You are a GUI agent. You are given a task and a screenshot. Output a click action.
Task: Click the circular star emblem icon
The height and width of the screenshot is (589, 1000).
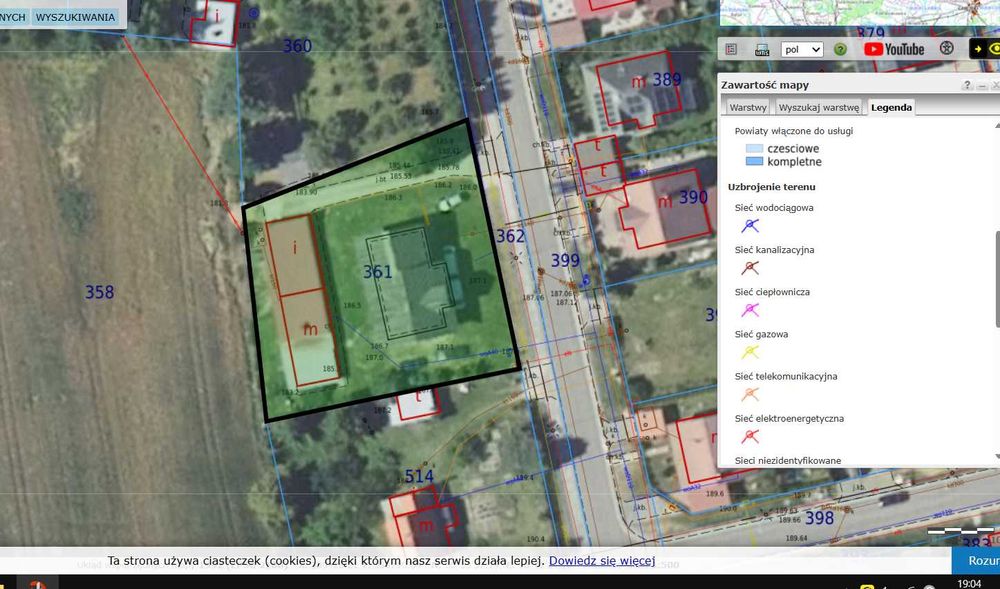946,48
